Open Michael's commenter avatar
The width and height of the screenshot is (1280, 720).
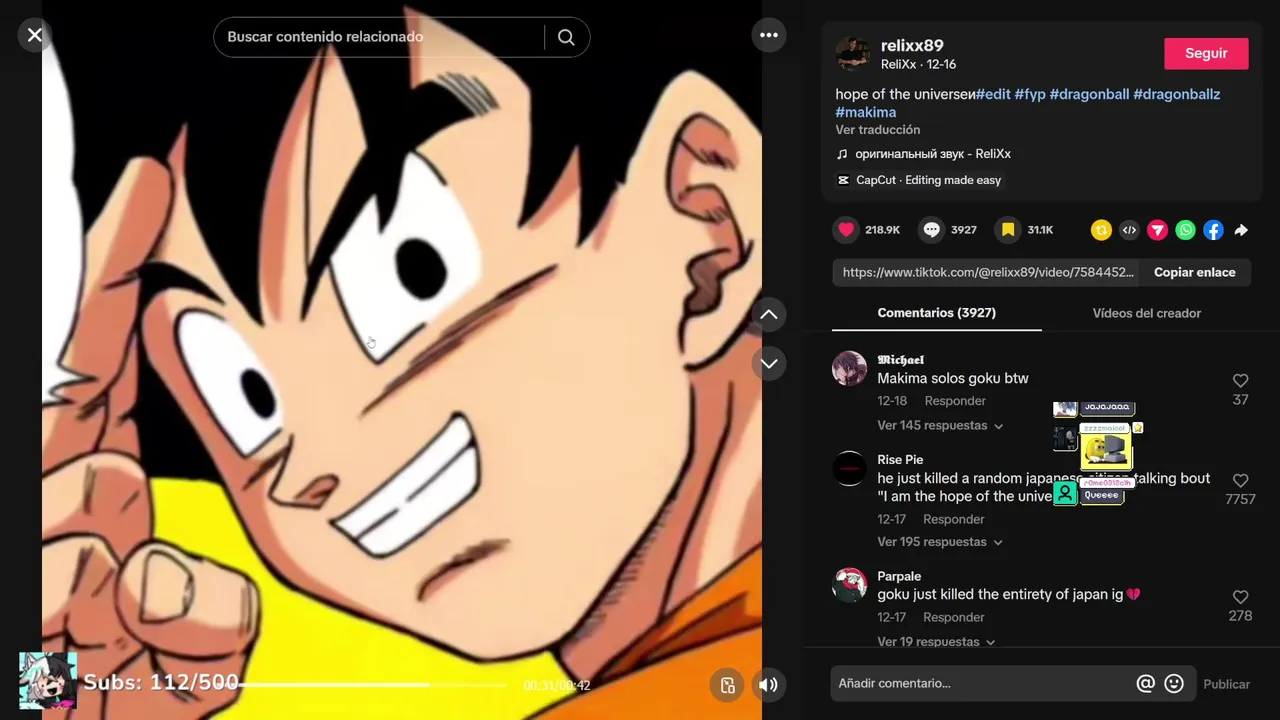tap(849, 368)
